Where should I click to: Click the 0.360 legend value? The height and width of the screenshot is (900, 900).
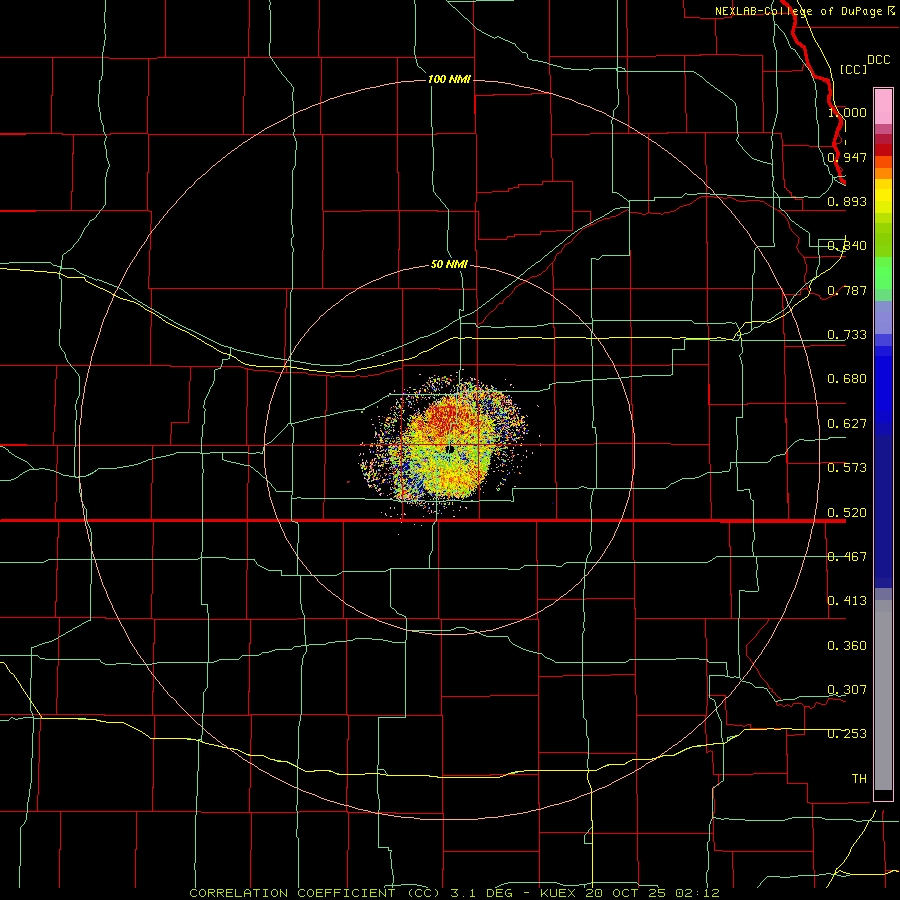pyautogui.click(x=847, y=646)
